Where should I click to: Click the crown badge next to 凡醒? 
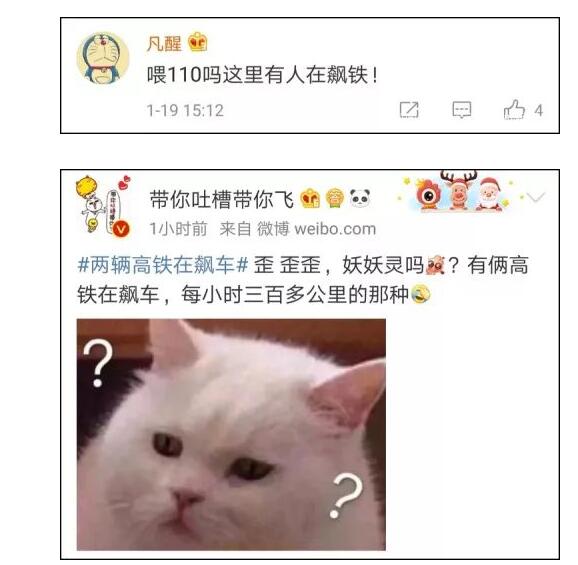tap(198, 42)
